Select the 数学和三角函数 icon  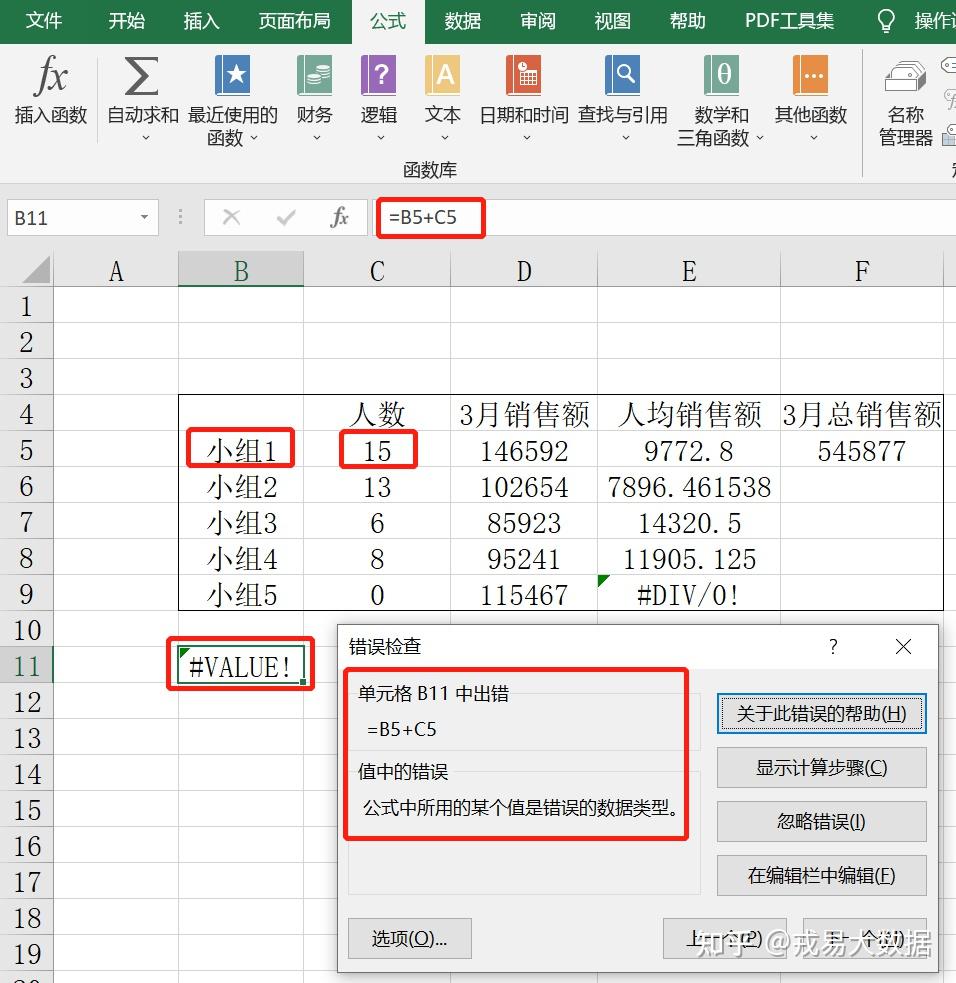point(720,75)
